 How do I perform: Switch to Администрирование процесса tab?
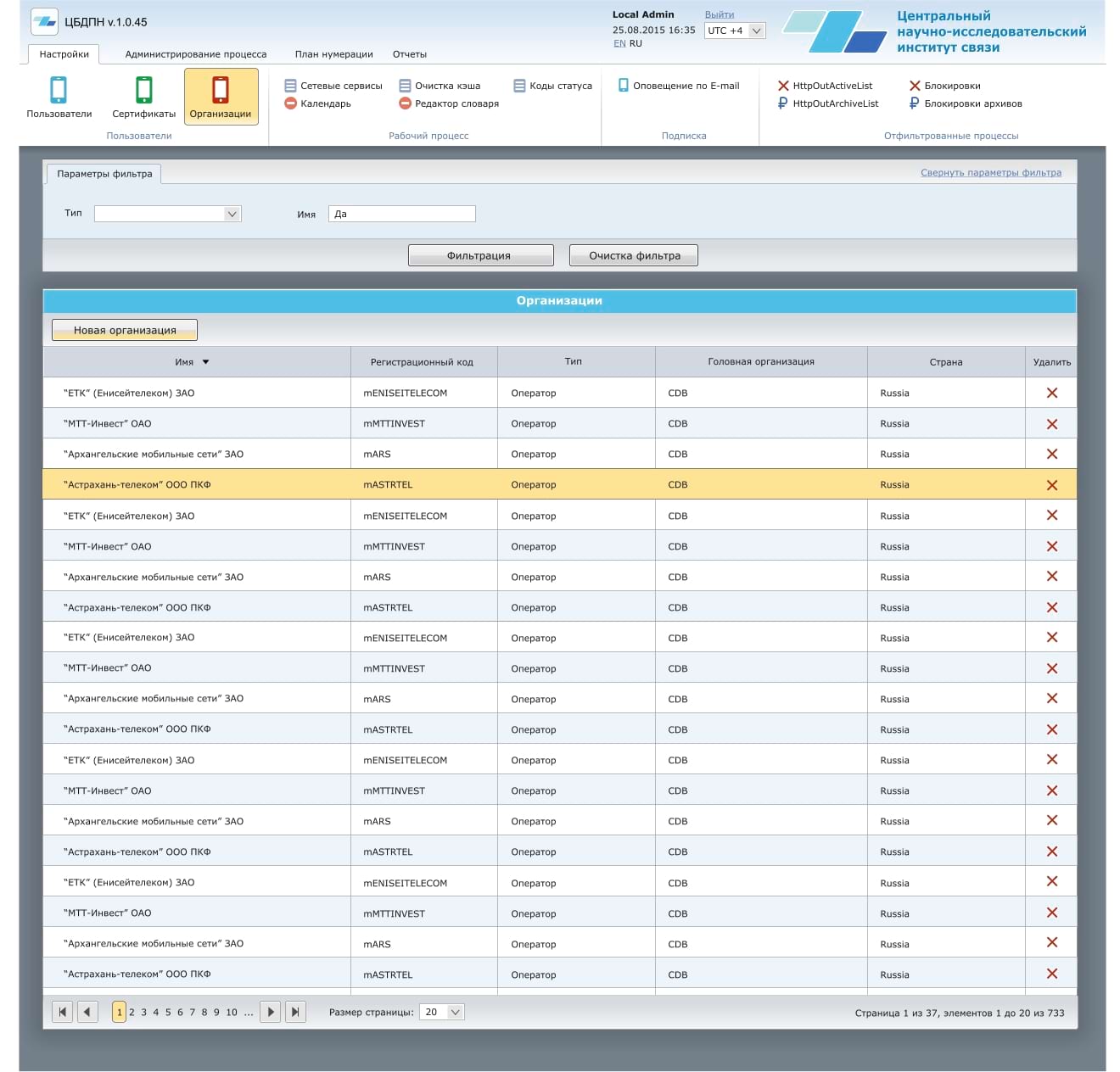coord(195,54)
